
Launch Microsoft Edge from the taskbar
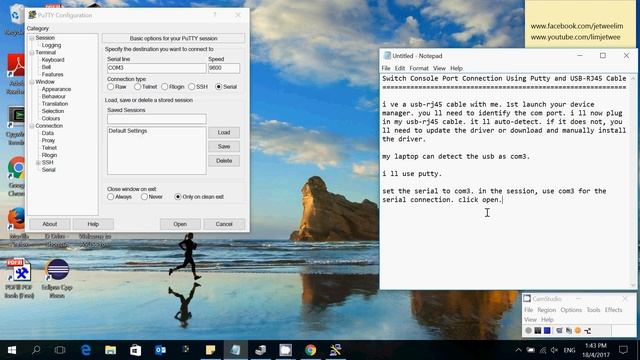click(x=86, y=350)
